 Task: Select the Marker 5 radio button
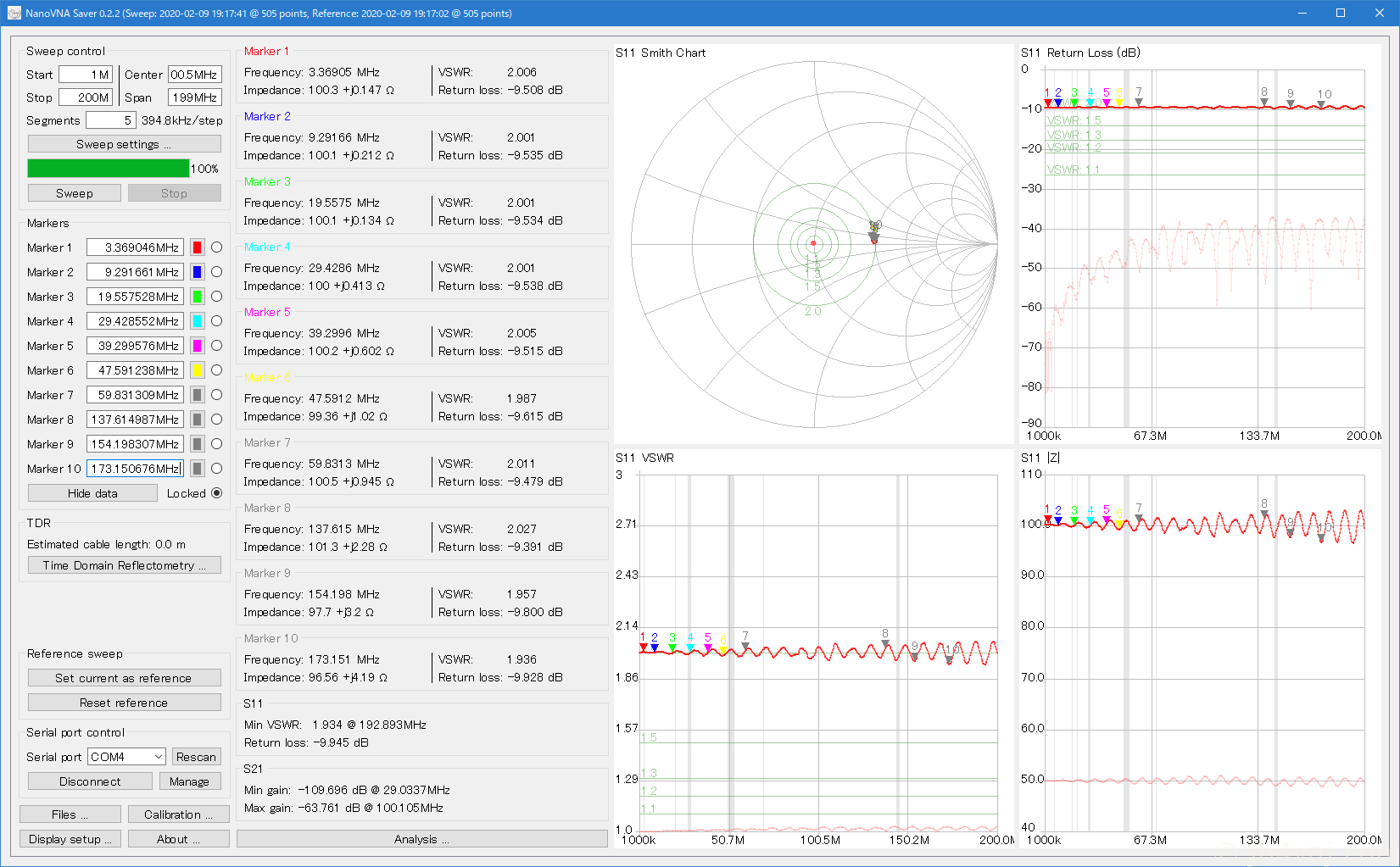pyautogui.click(x=217, y=346)
